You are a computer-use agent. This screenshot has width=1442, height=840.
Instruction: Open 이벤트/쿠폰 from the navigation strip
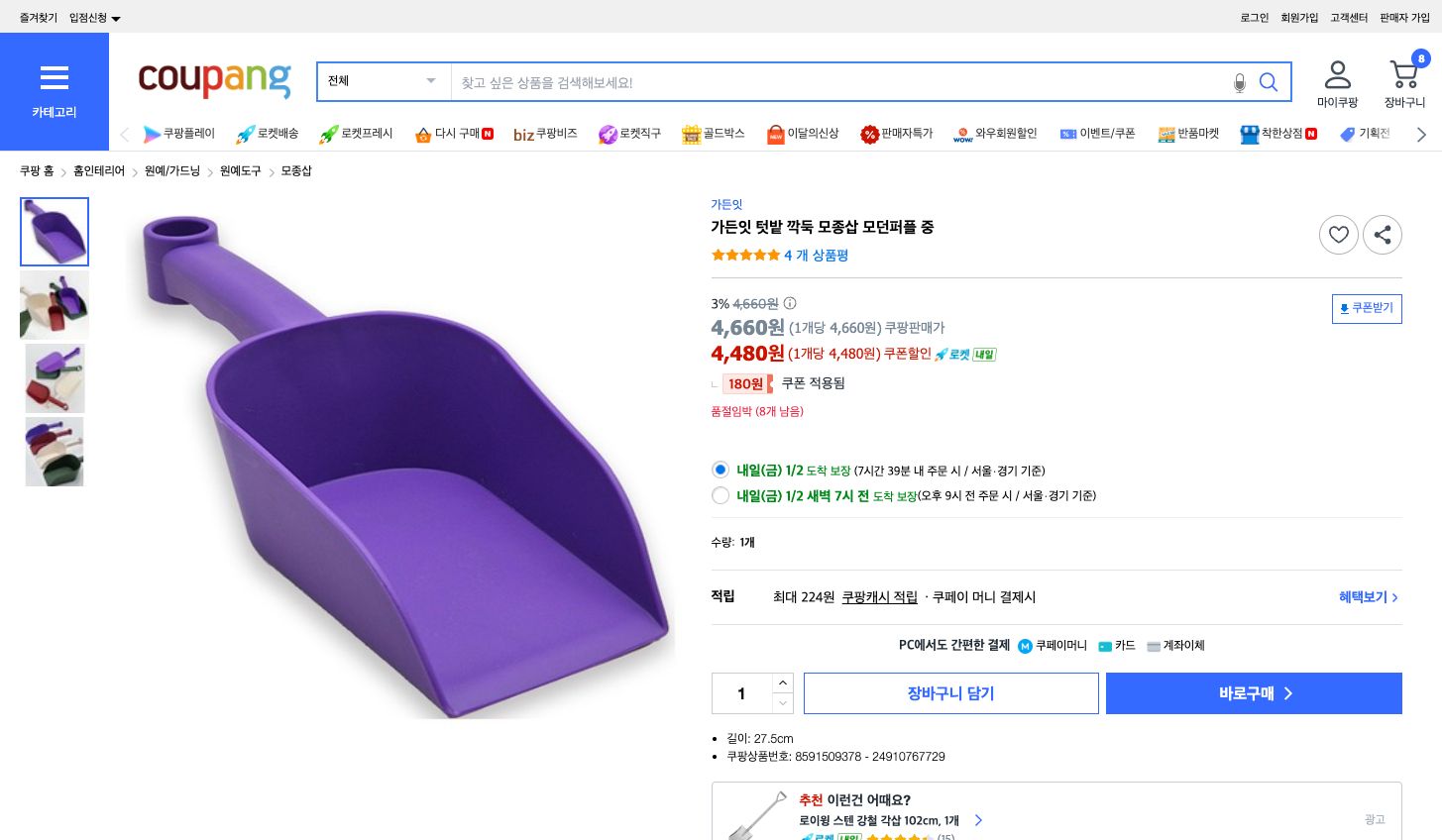(1098, 134)
